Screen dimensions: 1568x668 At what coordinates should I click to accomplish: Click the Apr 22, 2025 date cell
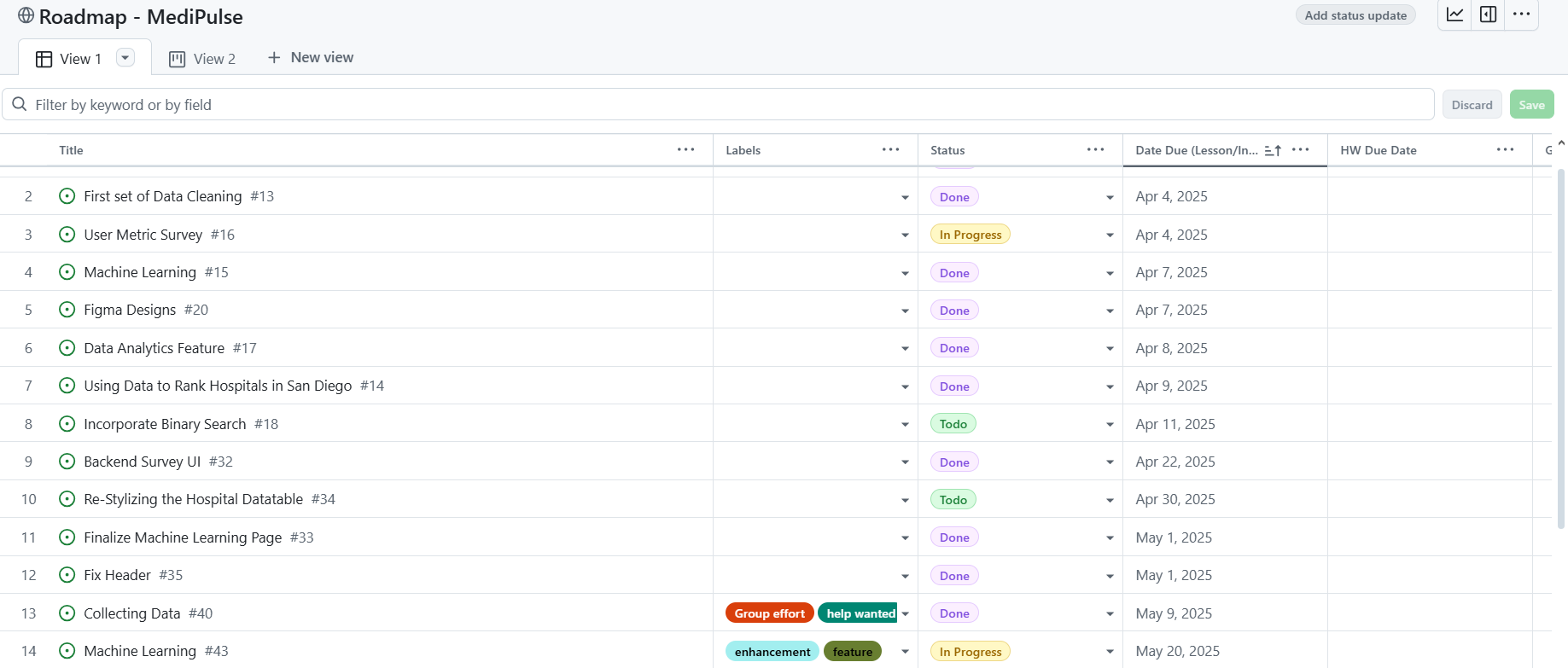coord(1225,462)
